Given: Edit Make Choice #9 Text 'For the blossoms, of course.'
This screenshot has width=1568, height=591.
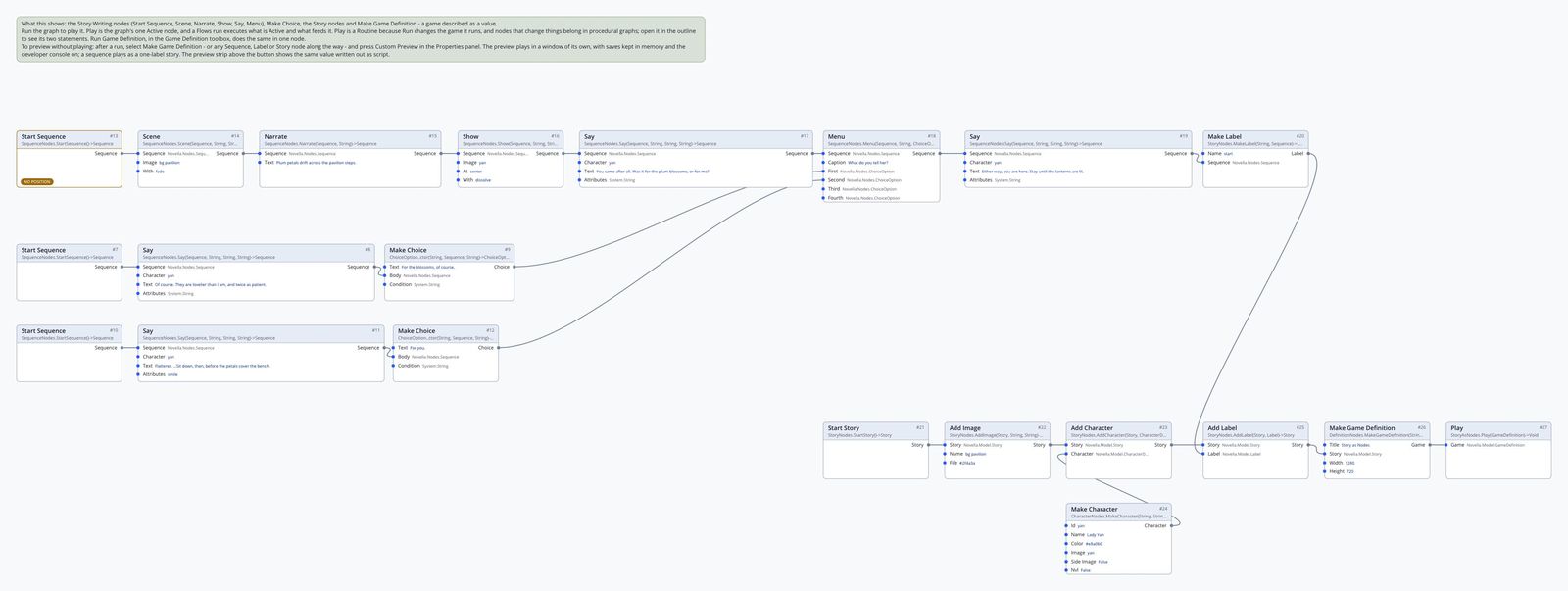Looking at the screenshot, I should [x=427, y=267].
